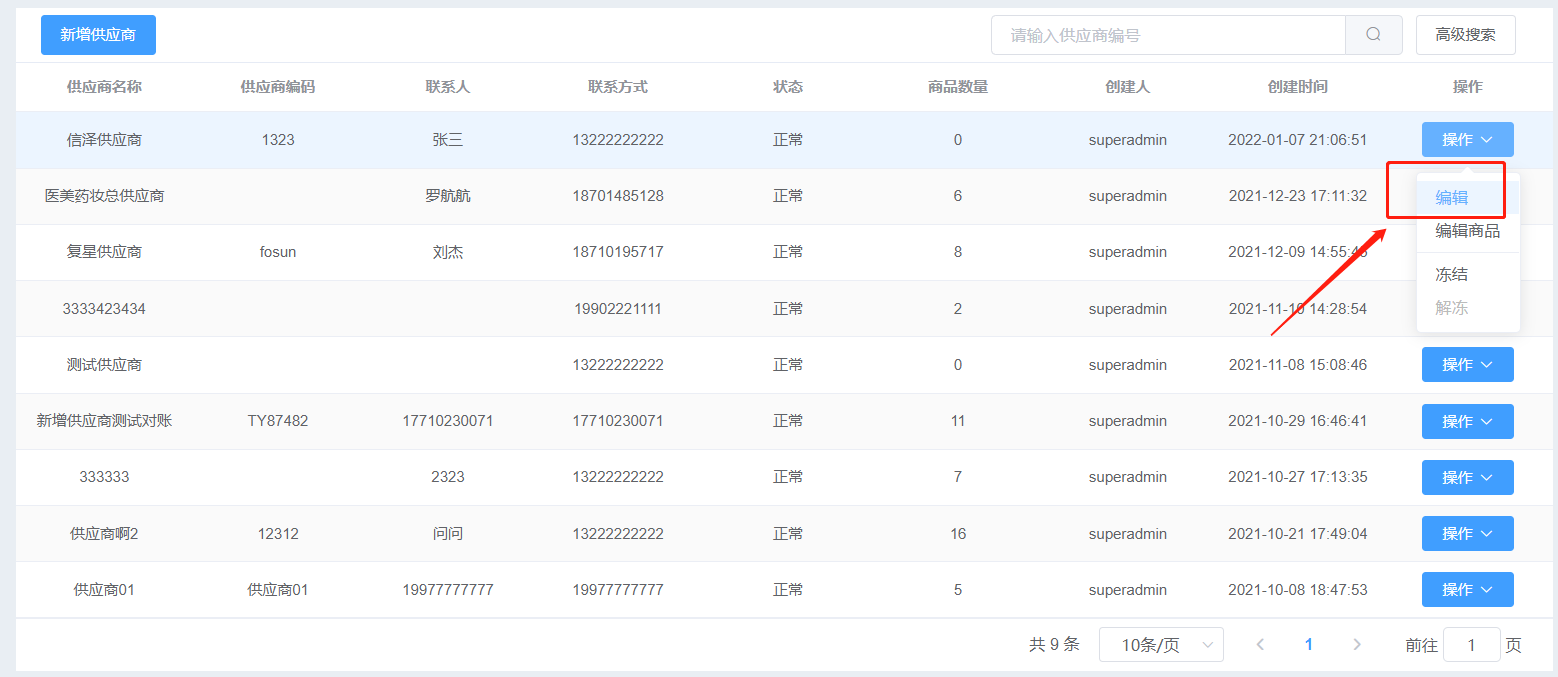Click creation time 2022-01-07 21:06:51
Screen dimensions: 1558x677
1298,140
